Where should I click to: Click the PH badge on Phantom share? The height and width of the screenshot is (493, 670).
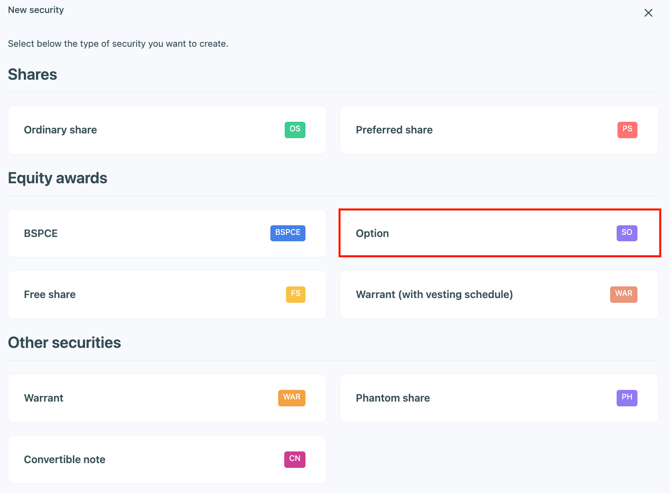627,398
